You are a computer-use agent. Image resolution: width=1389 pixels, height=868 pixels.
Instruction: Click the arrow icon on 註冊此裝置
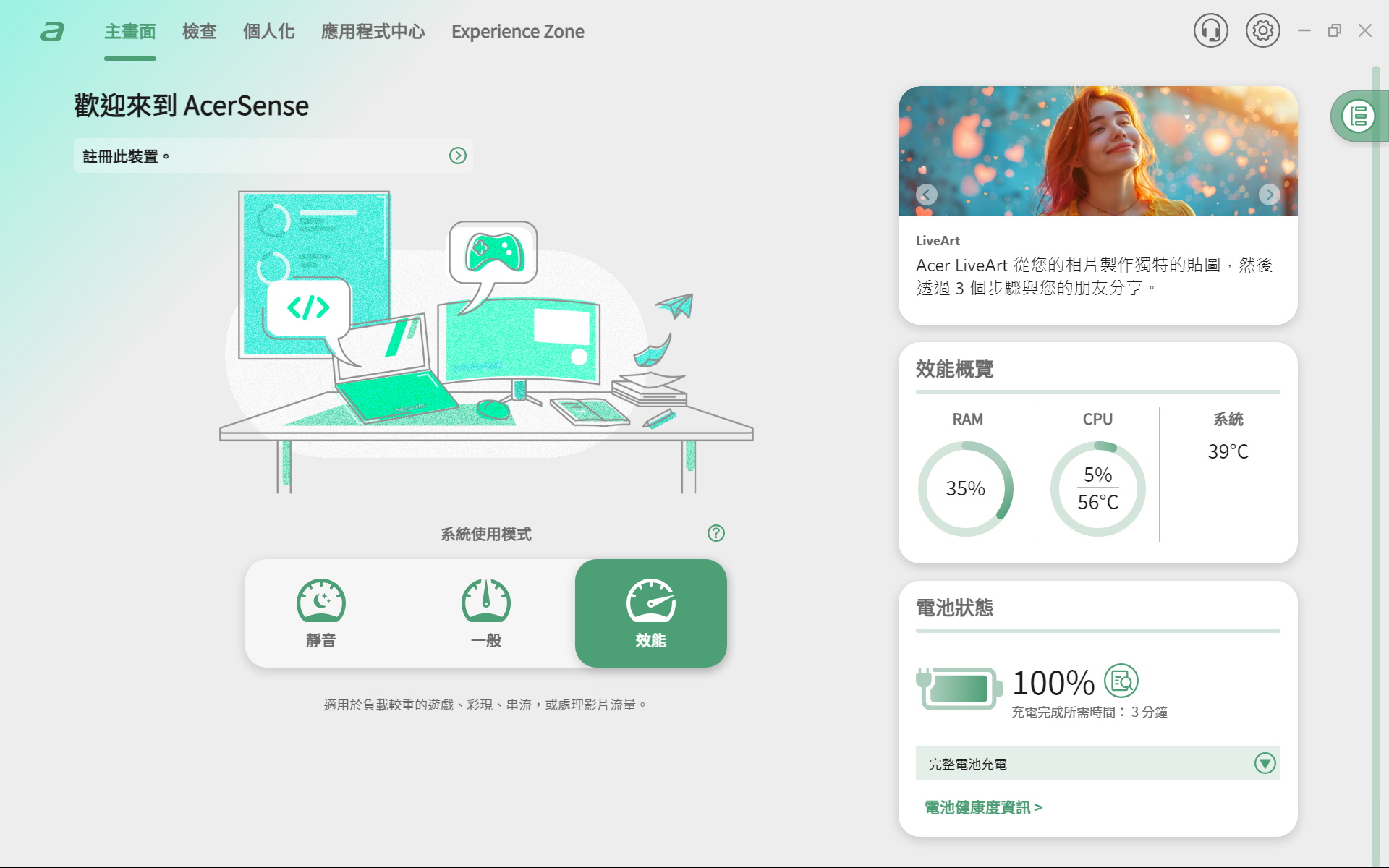click(x=457, y=156)
